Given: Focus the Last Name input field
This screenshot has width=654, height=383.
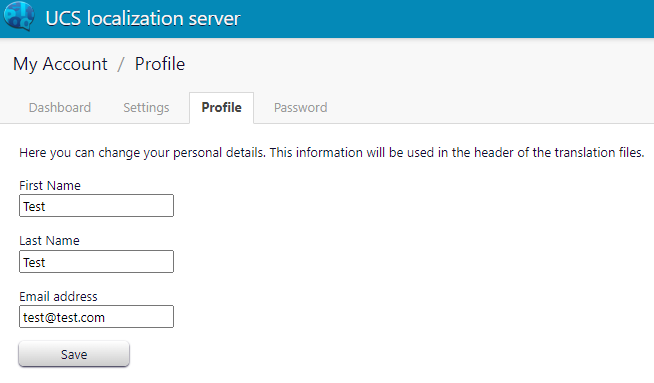Looking at the screenshot, I should (x=96, y=262).
